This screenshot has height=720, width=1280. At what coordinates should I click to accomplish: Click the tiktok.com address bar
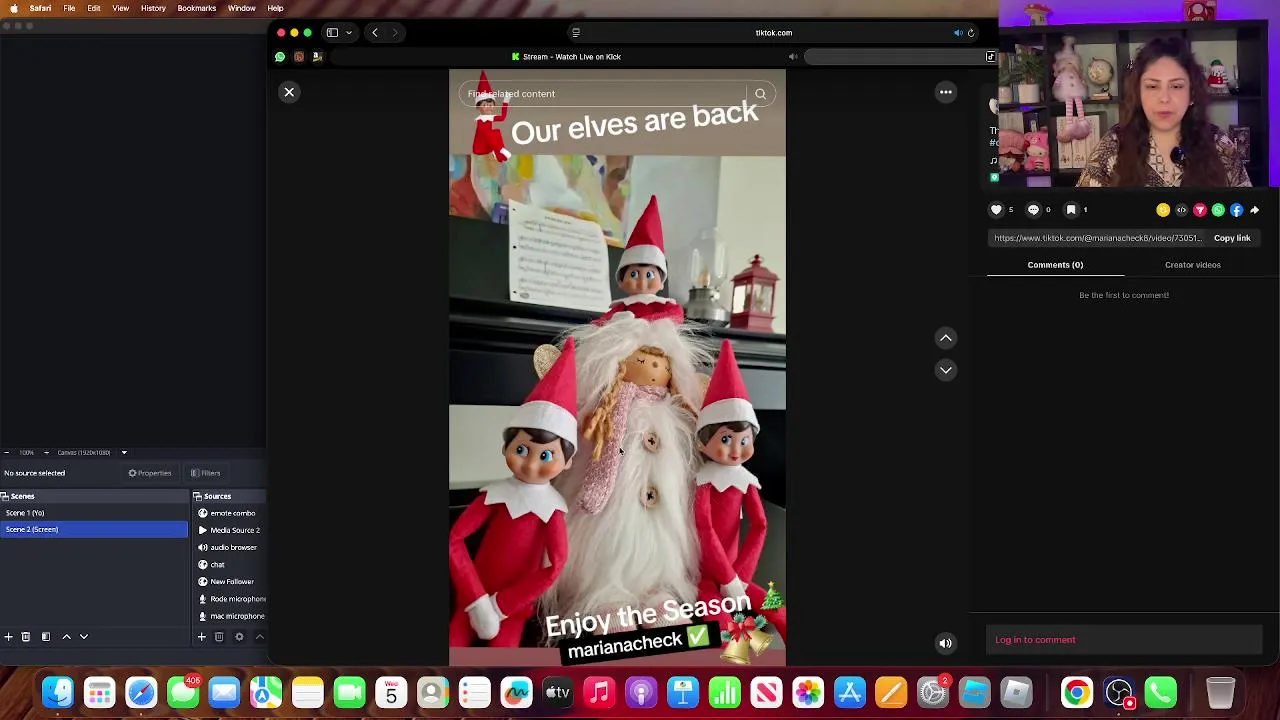tap(773, 33)
